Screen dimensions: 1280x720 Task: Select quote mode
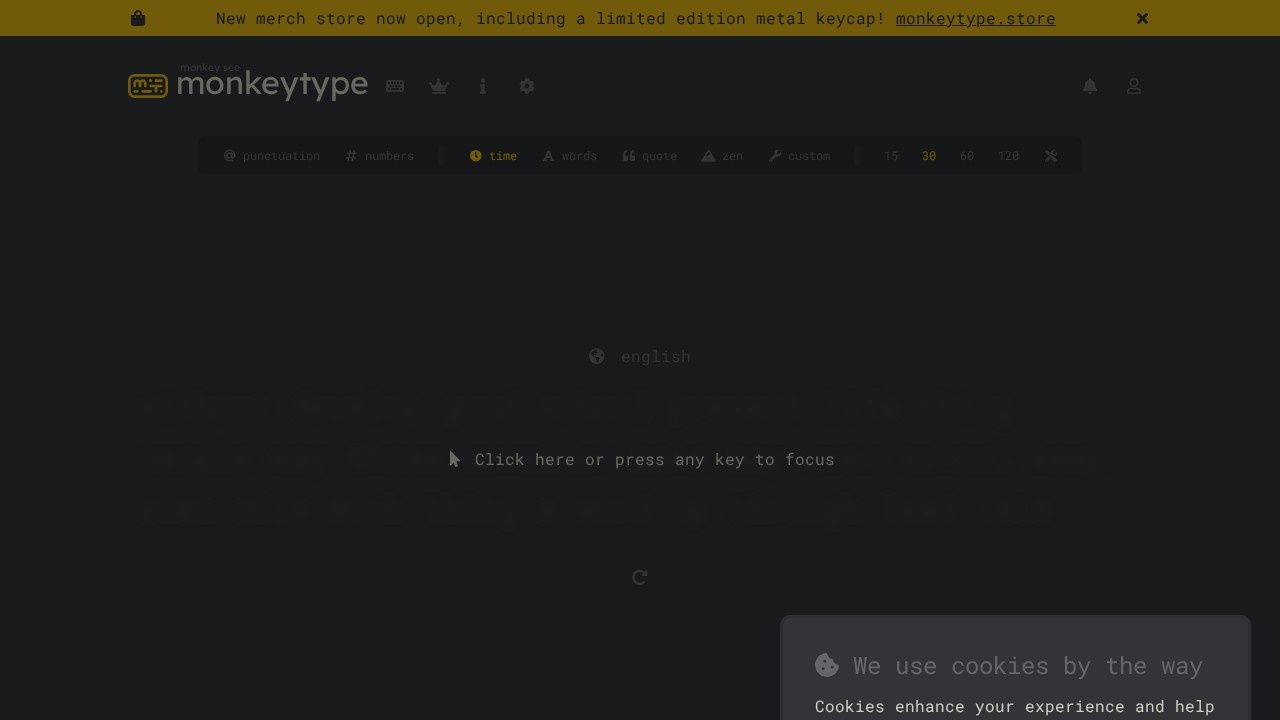649,156
